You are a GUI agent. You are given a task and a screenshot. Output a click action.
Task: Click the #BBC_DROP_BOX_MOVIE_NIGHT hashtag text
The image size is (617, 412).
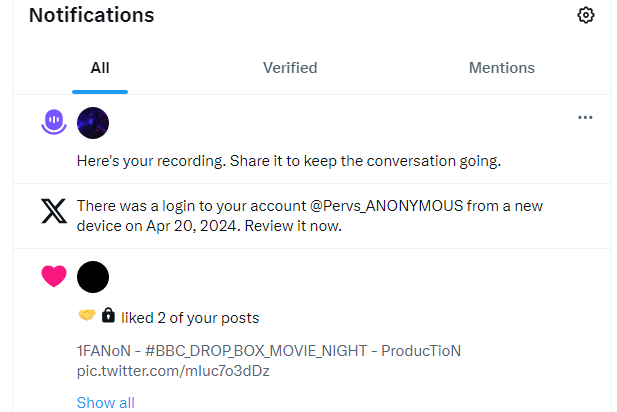tap(256, 351)
